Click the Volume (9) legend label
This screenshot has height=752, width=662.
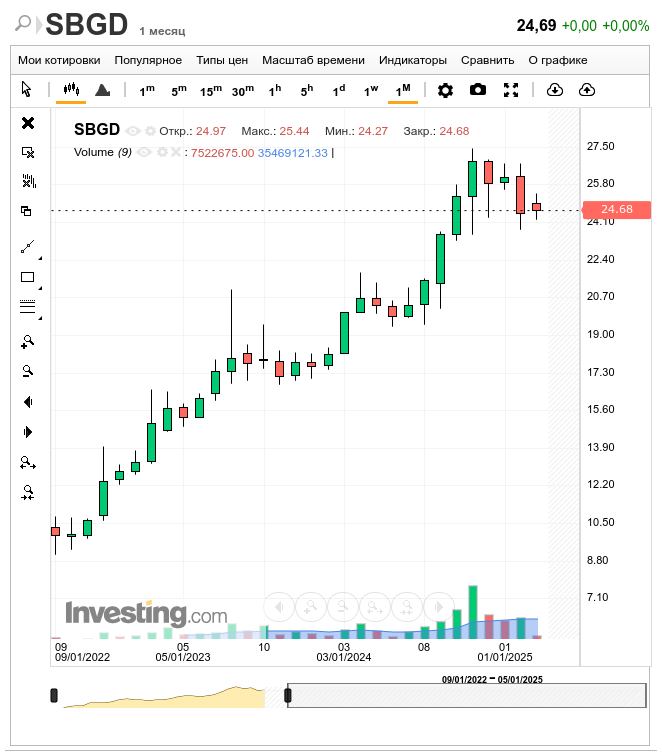(103, 153)
